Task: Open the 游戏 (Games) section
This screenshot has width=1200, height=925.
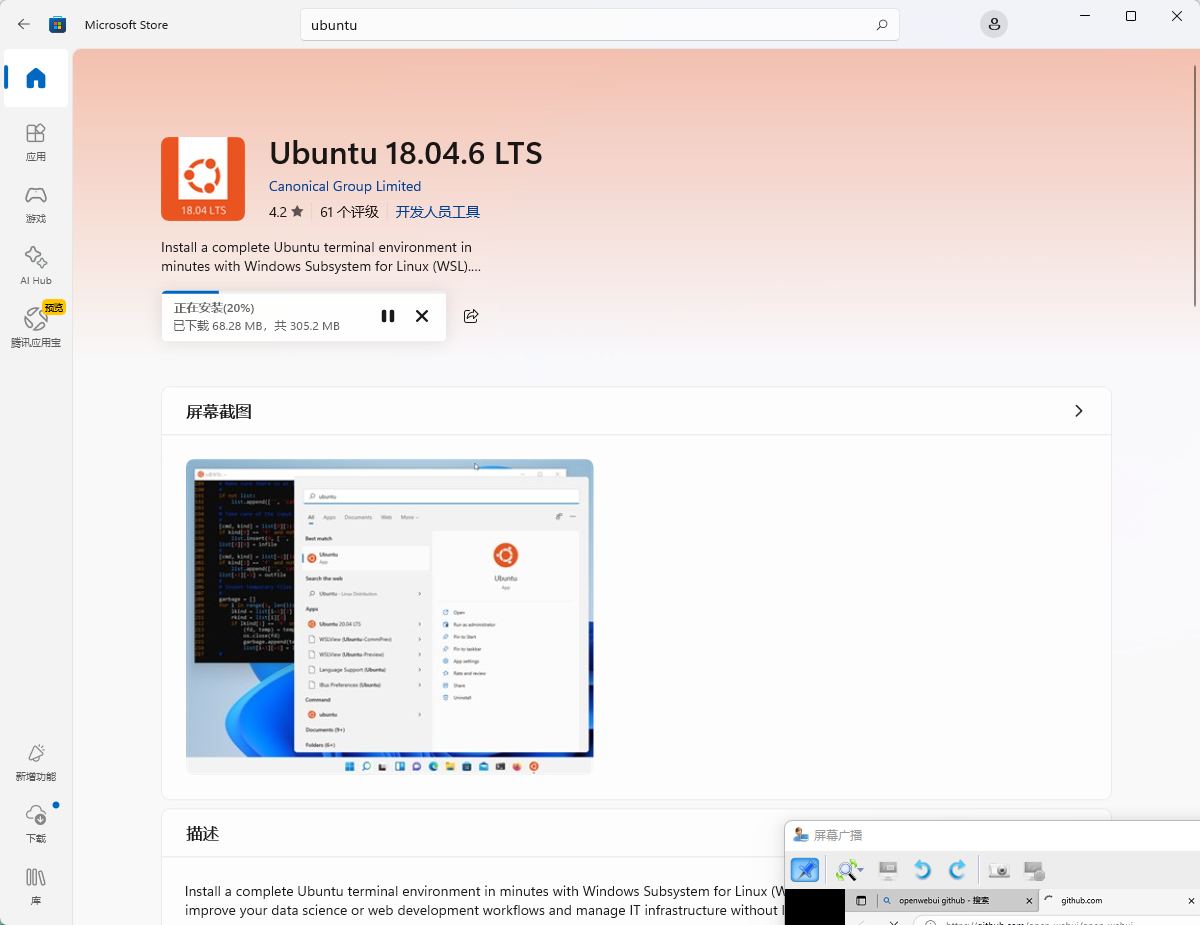Action: pyautogui.click(x=36, y=205)
